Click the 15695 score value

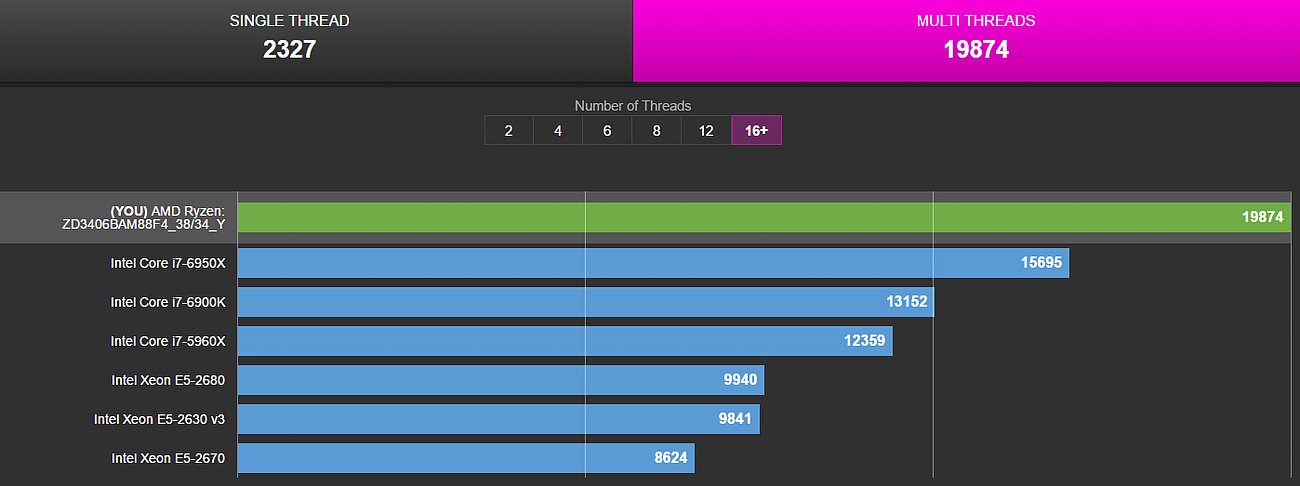1041,263
